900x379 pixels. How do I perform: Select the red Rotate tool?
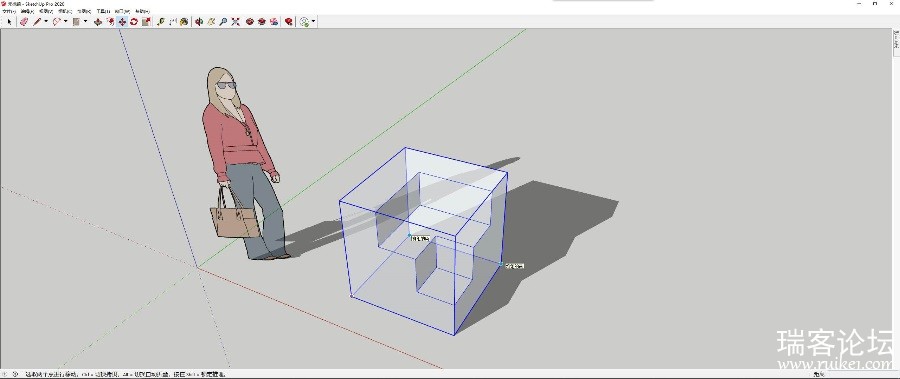134,22
